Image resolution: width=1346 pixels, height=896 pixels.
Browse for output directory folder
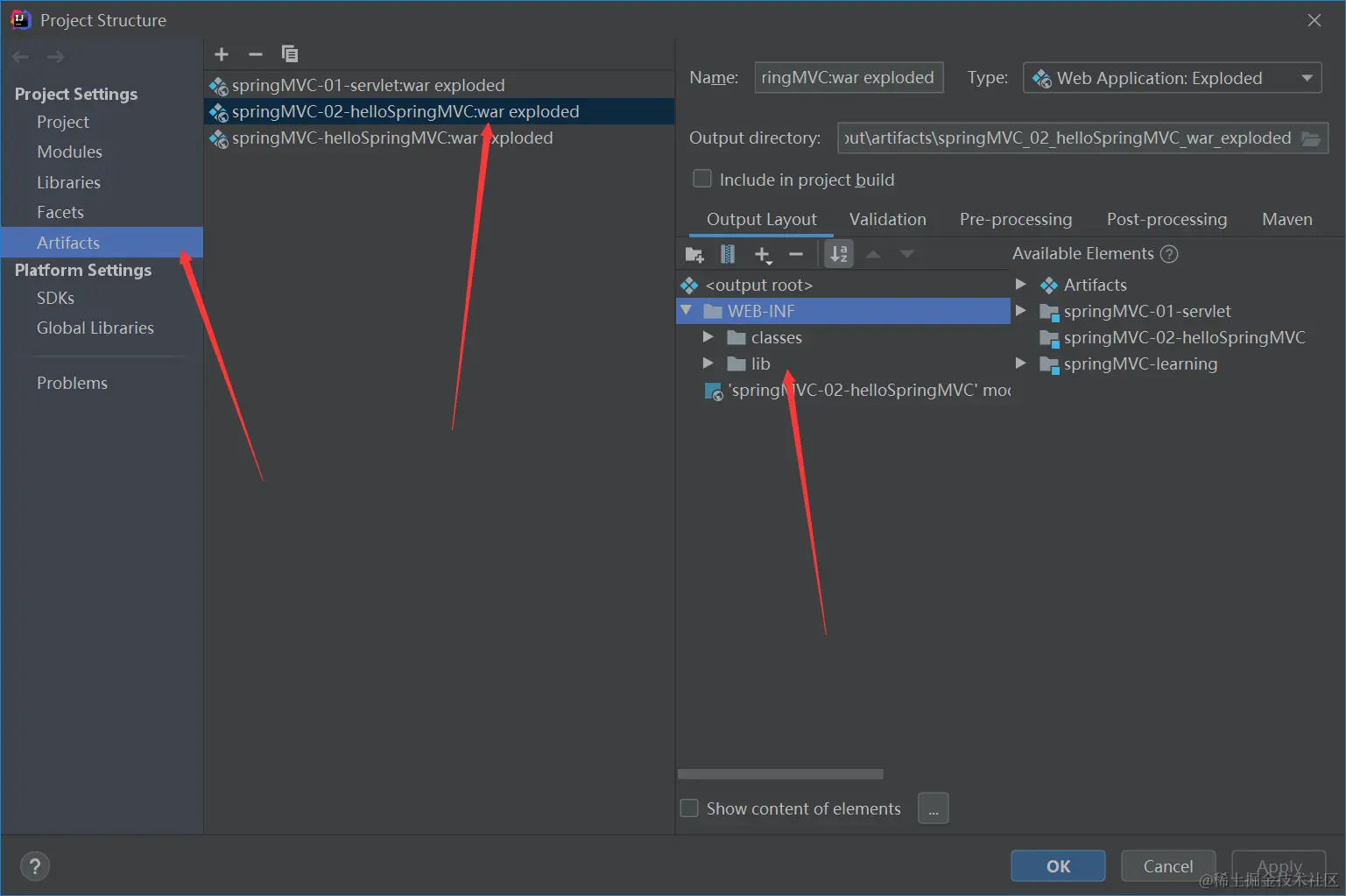click(1311, 138)
